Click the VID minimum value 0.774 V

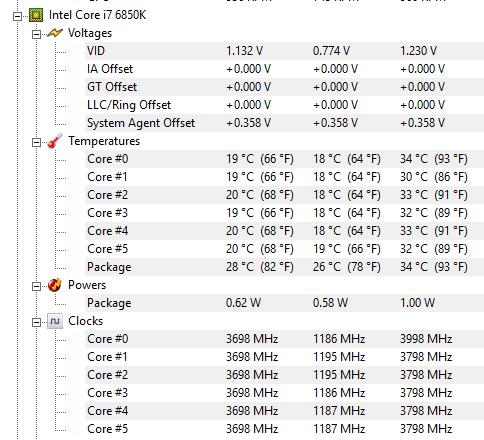331,51
